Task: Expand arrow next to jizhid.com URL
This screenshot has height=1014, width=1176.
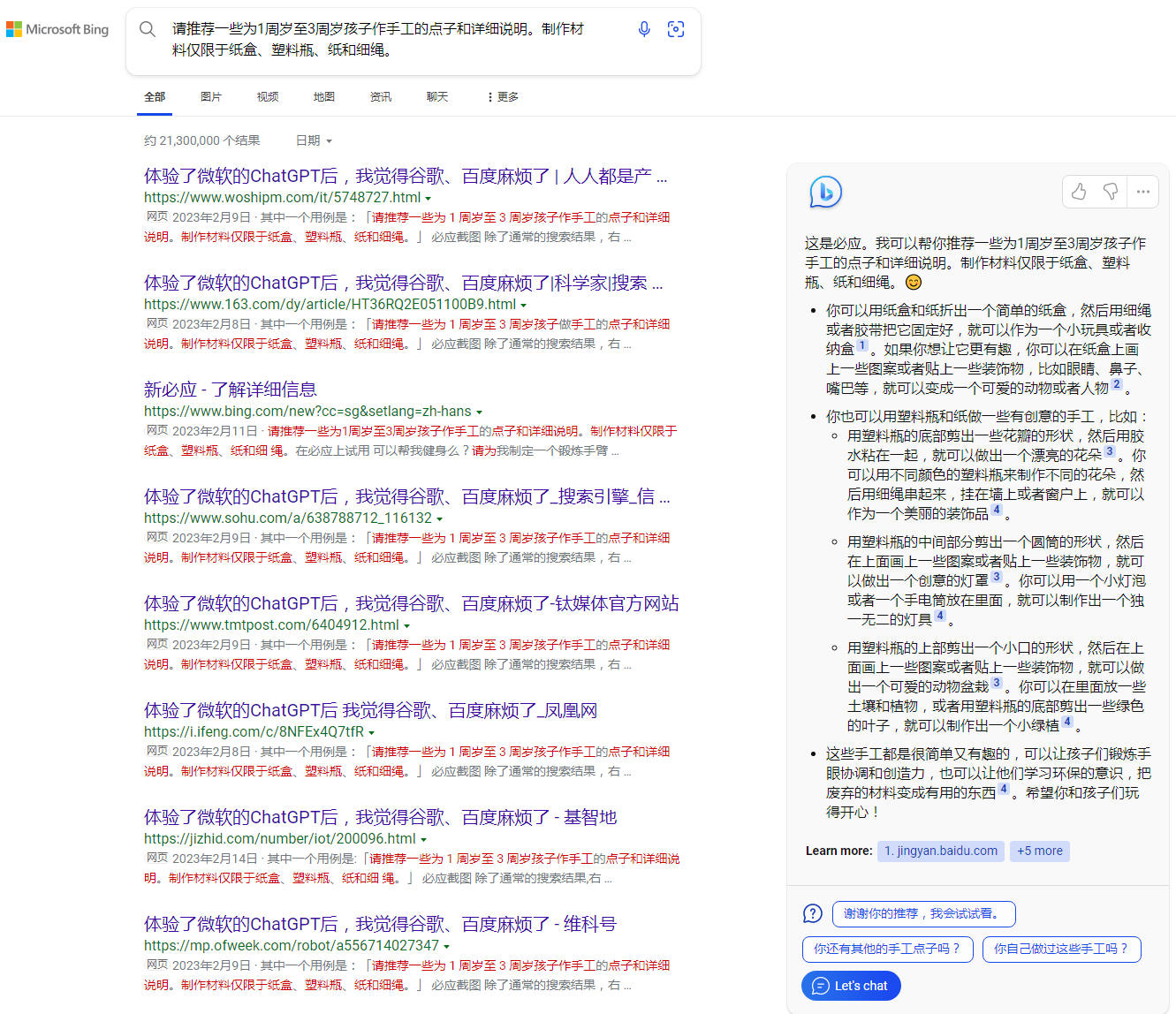Action: coord(423,840)
